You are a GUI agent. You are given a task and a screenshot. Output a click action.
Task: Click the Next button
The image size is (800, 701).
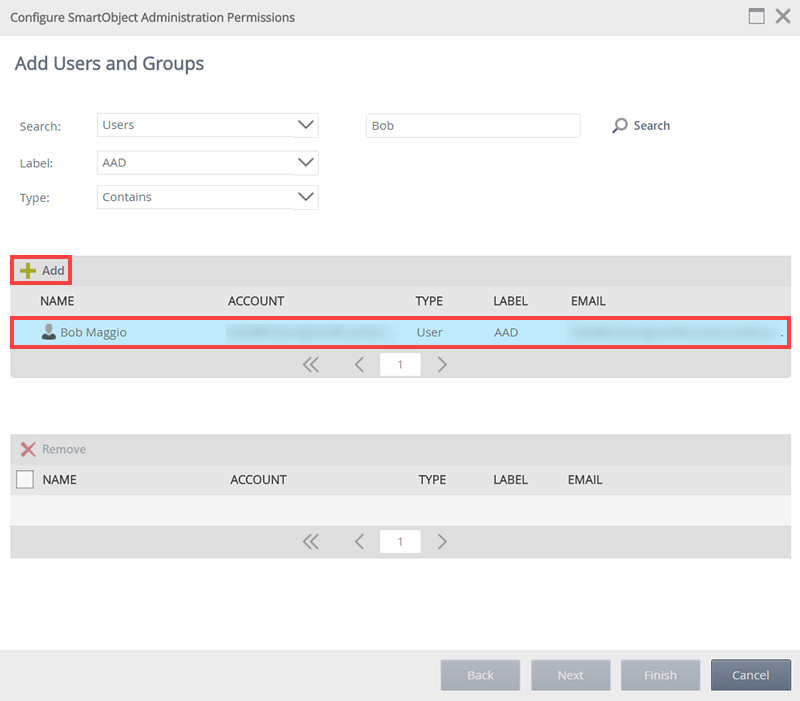tap(570, 675)
